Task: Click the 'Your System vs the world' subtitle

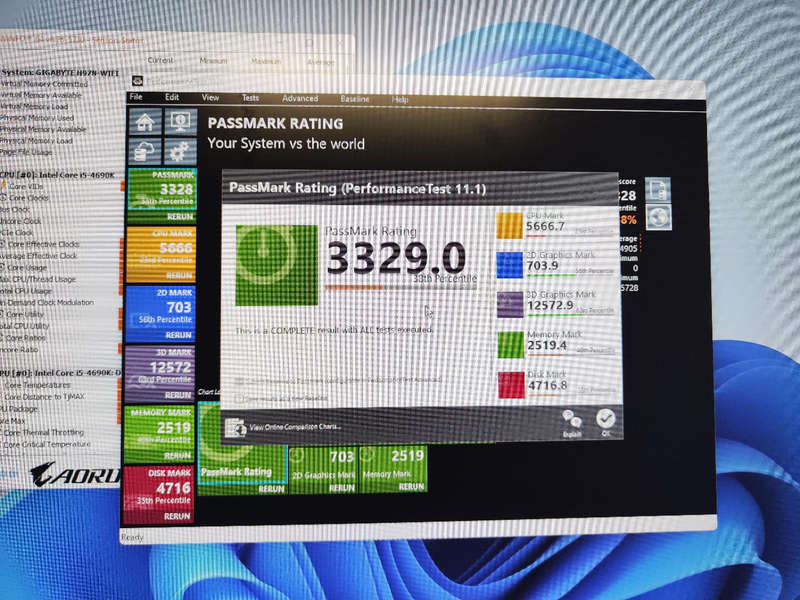Action: pos(286,143)
